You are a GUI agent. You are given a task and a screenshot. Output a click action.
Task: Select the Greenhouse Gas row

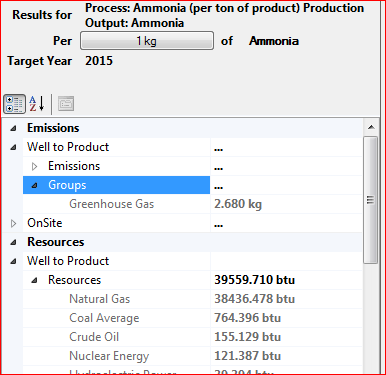[192, 204]
